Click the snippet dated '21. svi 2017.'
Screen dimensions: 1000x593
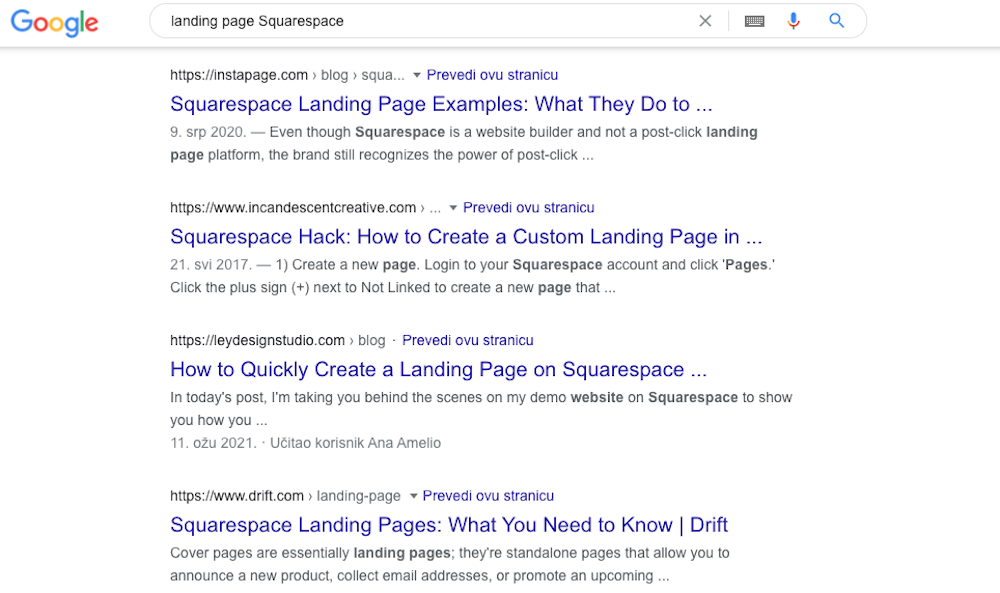tap(473, 276)
